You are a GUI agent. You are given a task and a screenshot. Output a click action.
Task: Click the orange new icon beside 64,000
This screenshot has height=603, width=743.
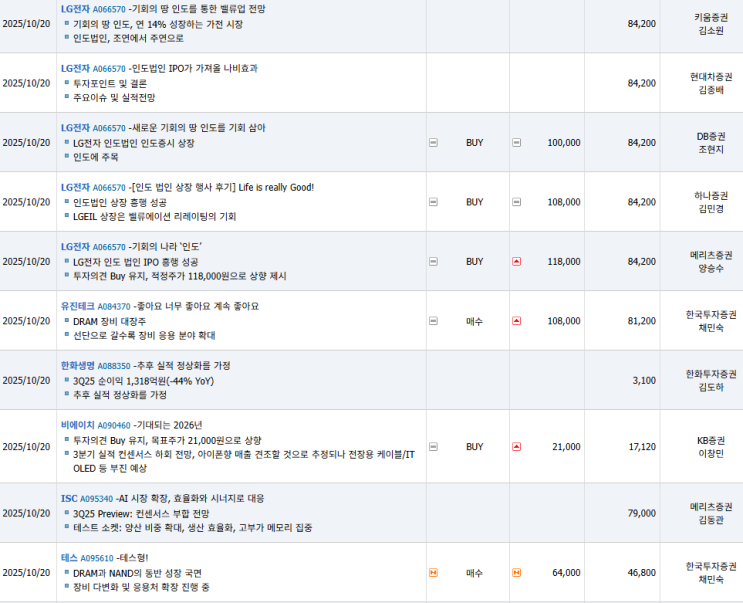point(516,573)
